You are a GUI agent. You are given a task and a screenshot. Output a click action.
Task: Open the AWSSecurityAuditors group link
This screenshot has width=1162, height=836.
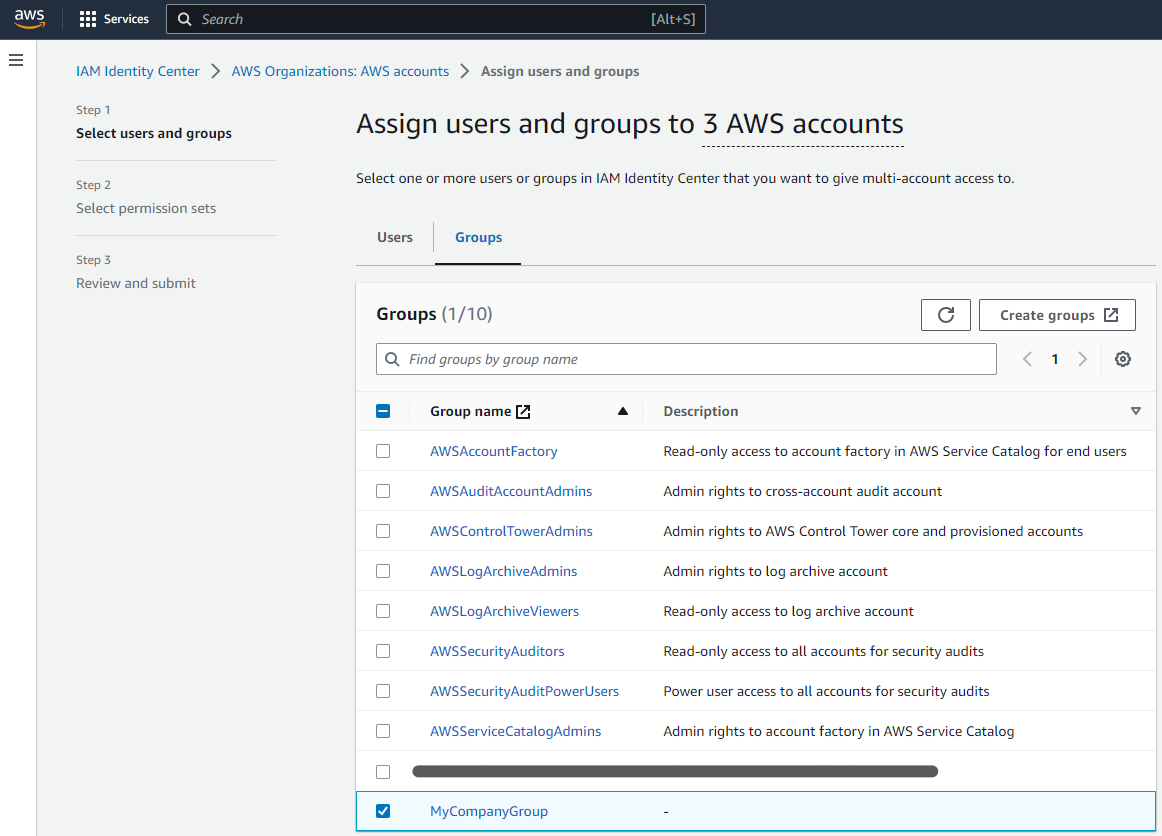tap(497, 651)
